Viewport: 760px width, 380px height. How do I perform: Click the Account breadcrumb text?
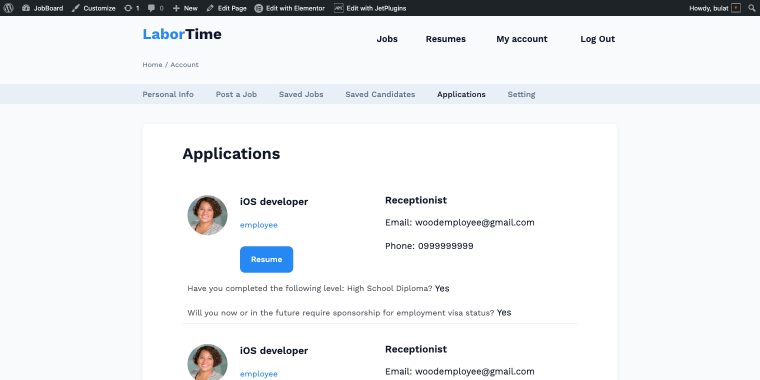[184, 64]
